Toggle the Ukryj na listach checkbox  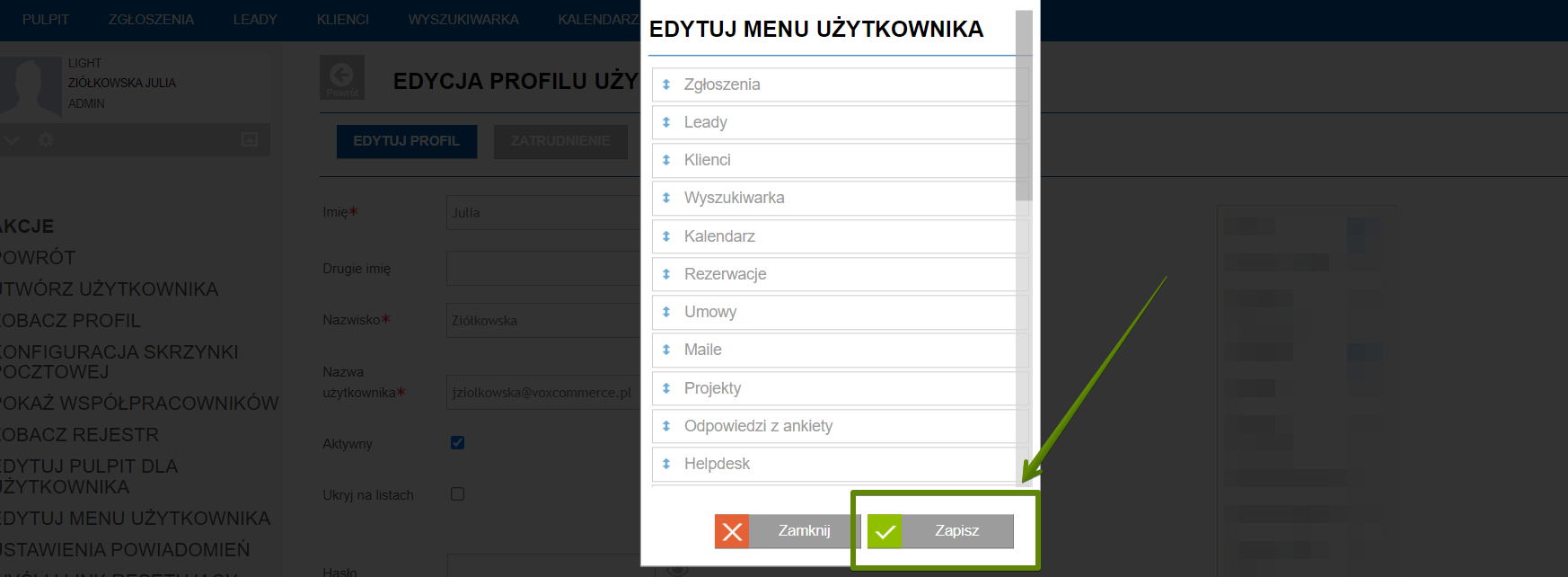(457, 493)
